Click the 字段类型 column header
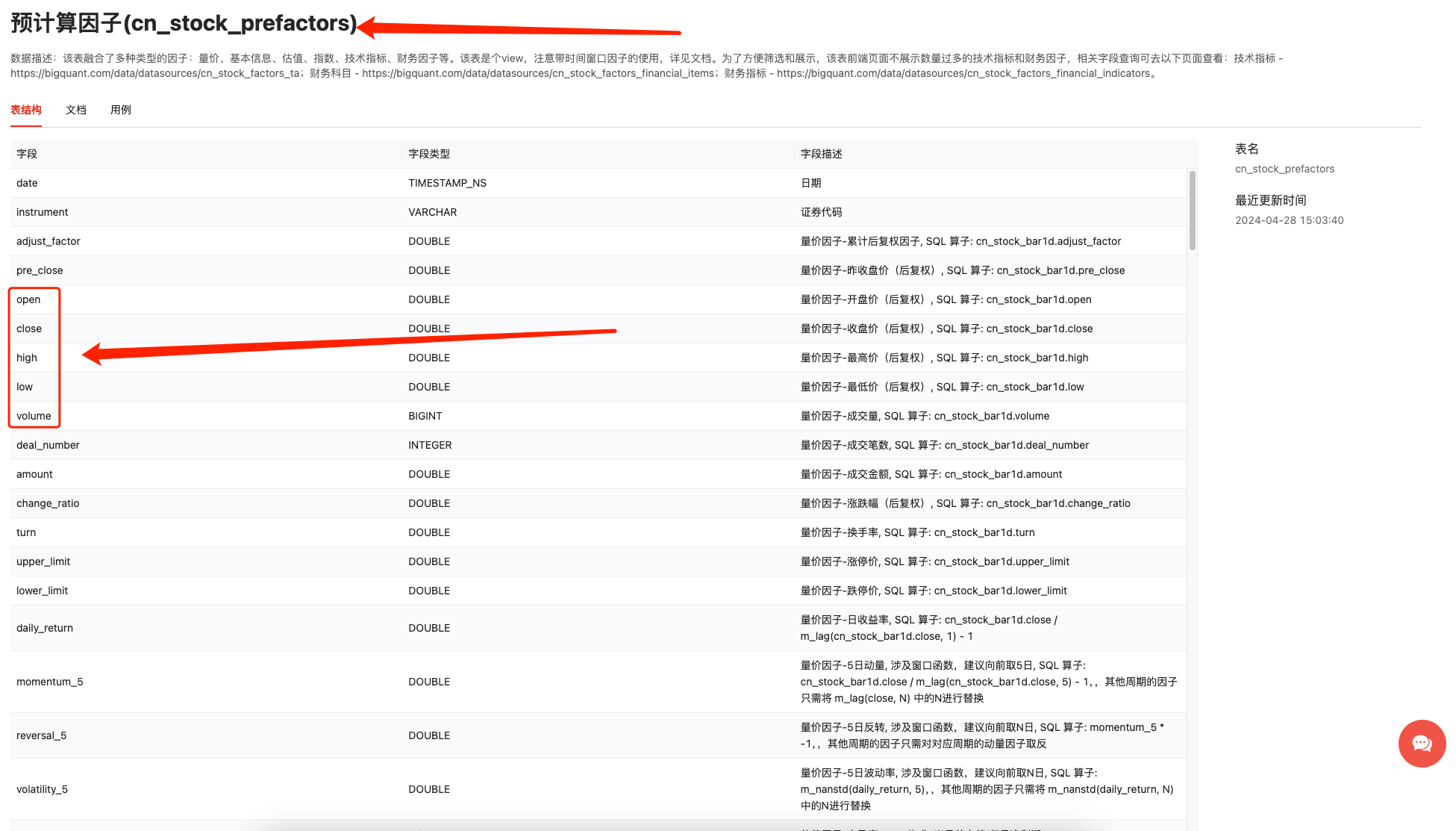Screen dimensions: 1456x831 coord(429,154)
